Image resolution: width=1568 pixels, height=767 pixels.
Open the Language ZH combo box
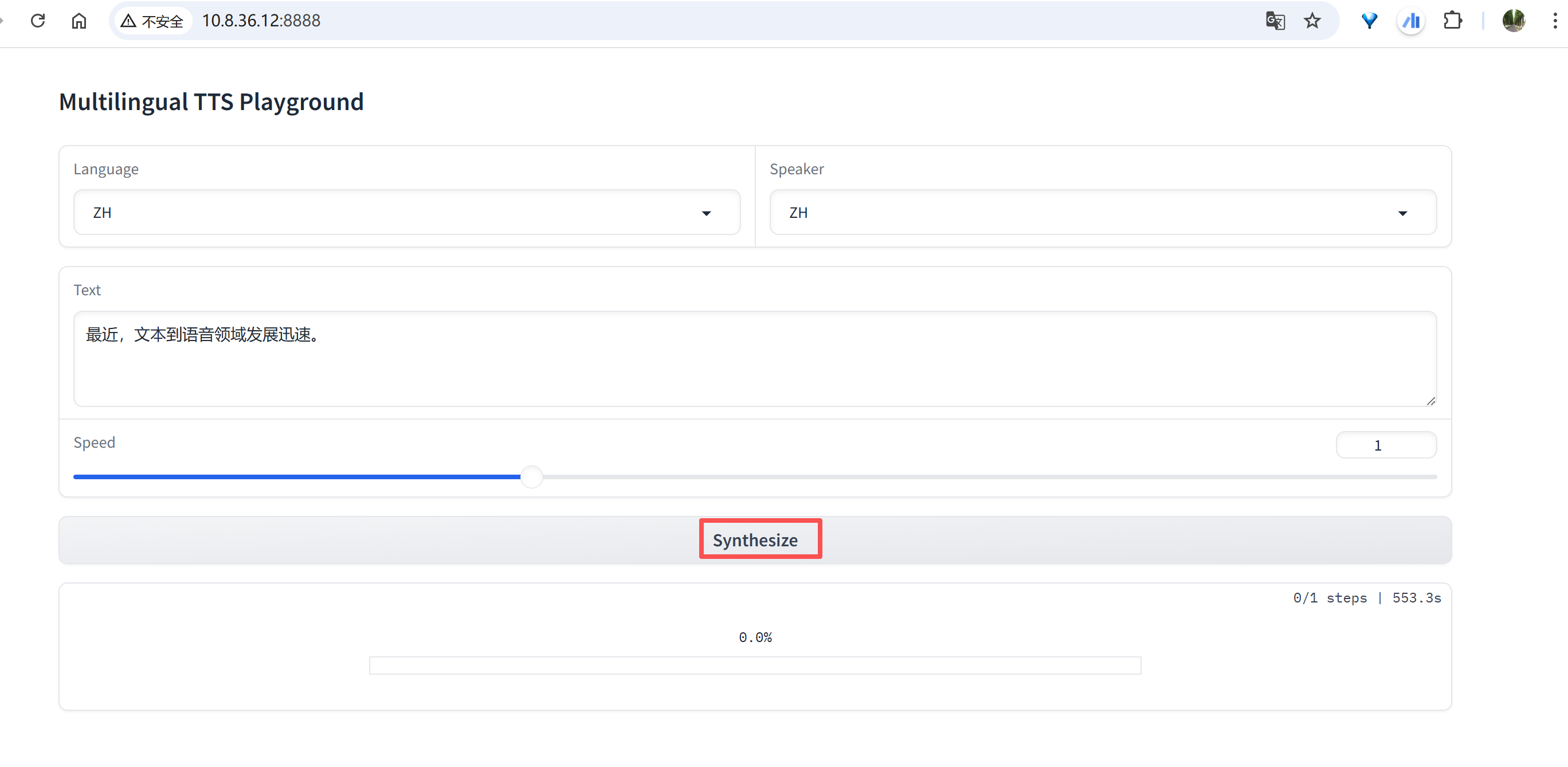pyautogui.click(x=390, y=213)
